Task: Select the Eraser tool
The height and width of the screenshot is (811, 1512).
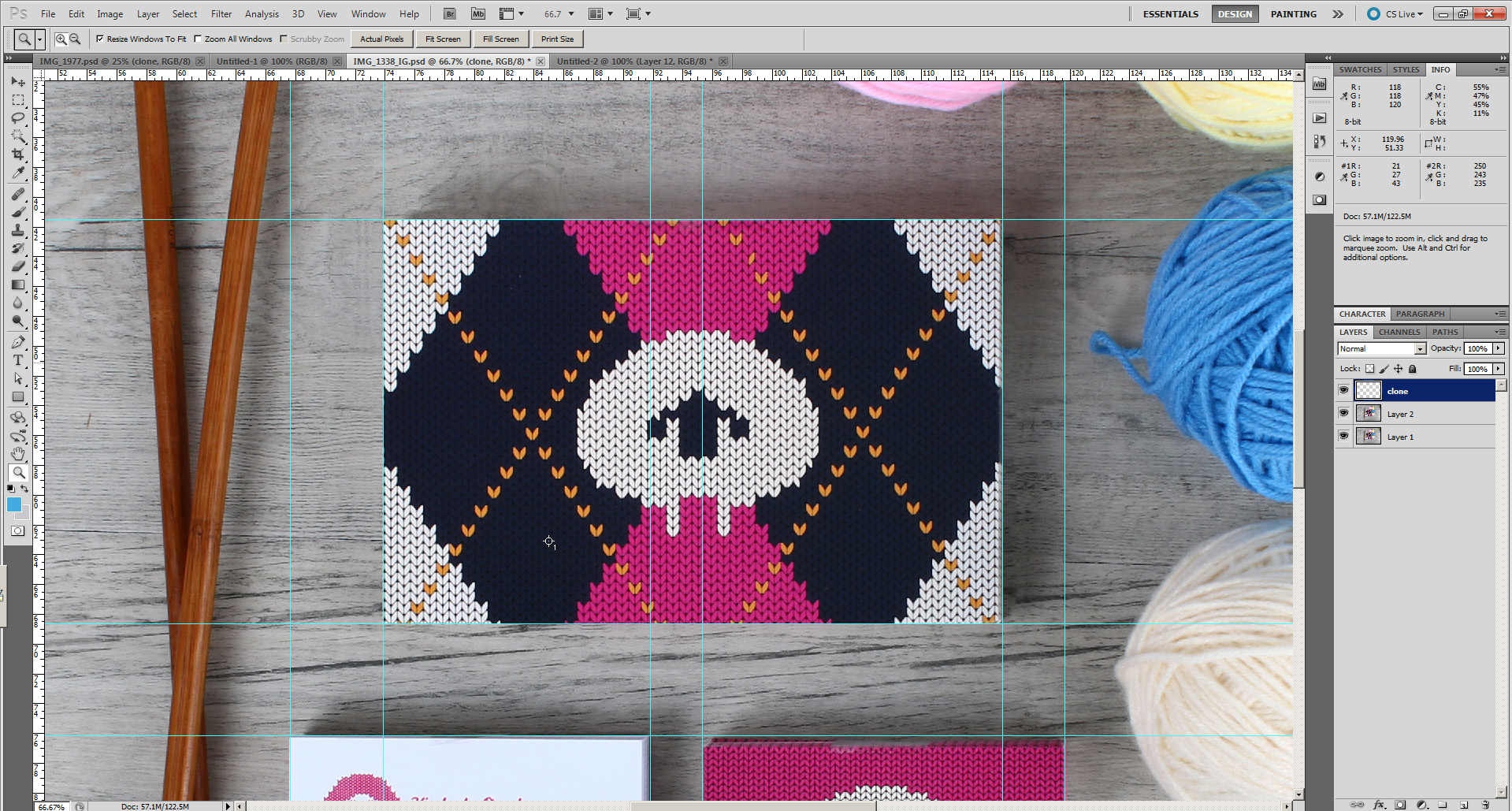Action: [18, 266]
